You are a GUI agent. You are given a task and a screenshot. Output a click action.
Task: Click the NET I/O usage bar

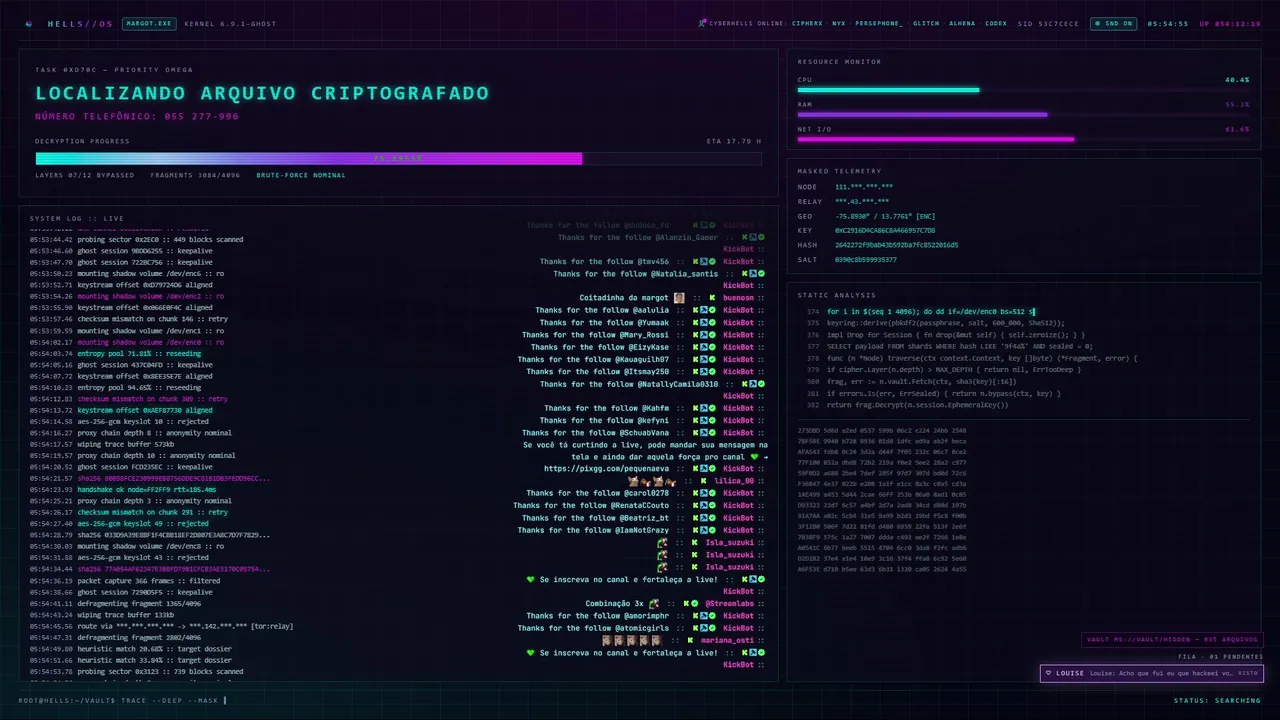point(1023,139)
